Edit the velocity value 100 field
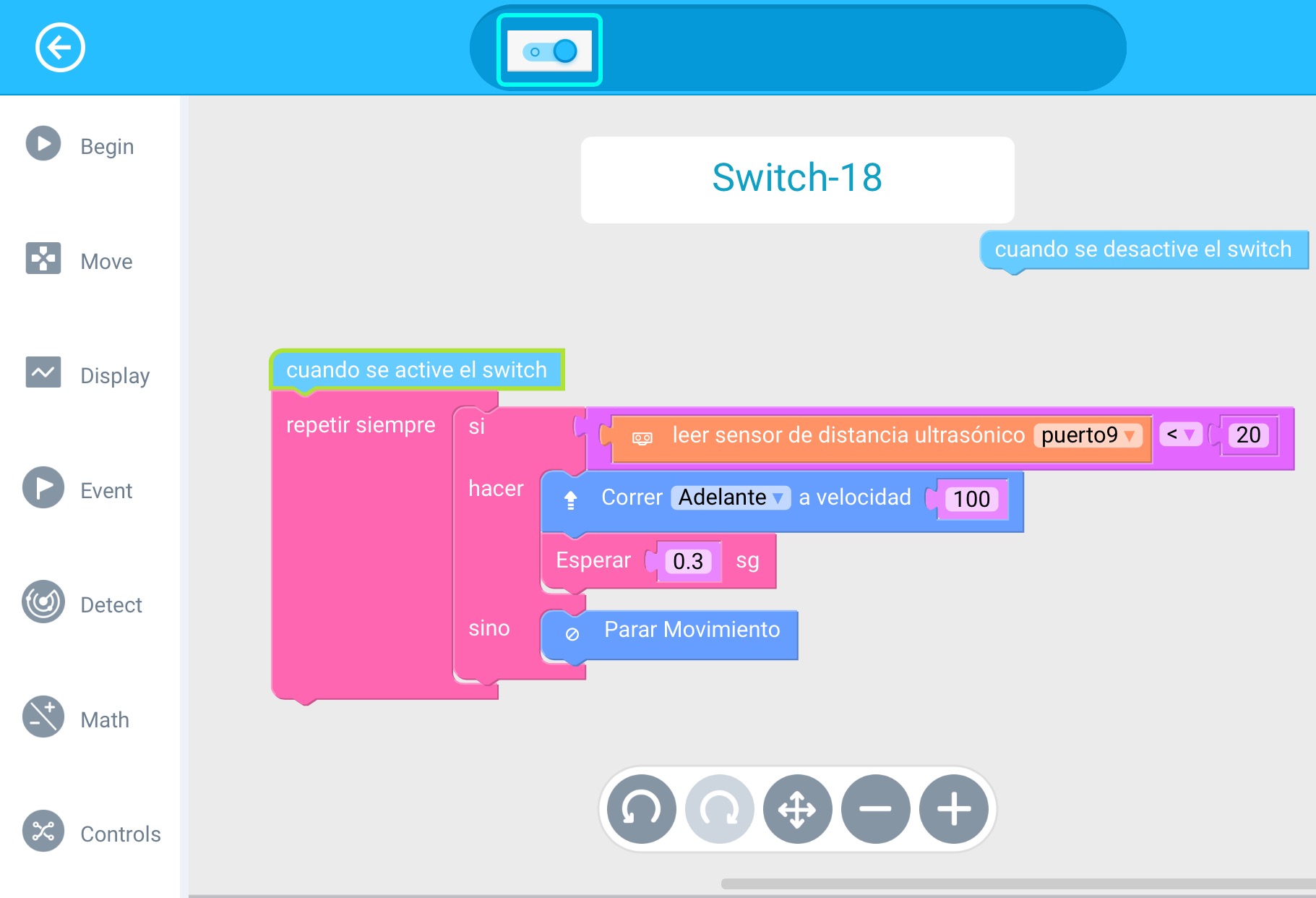This screenshot has height=898, width=1316. click(x=971, y=499)
